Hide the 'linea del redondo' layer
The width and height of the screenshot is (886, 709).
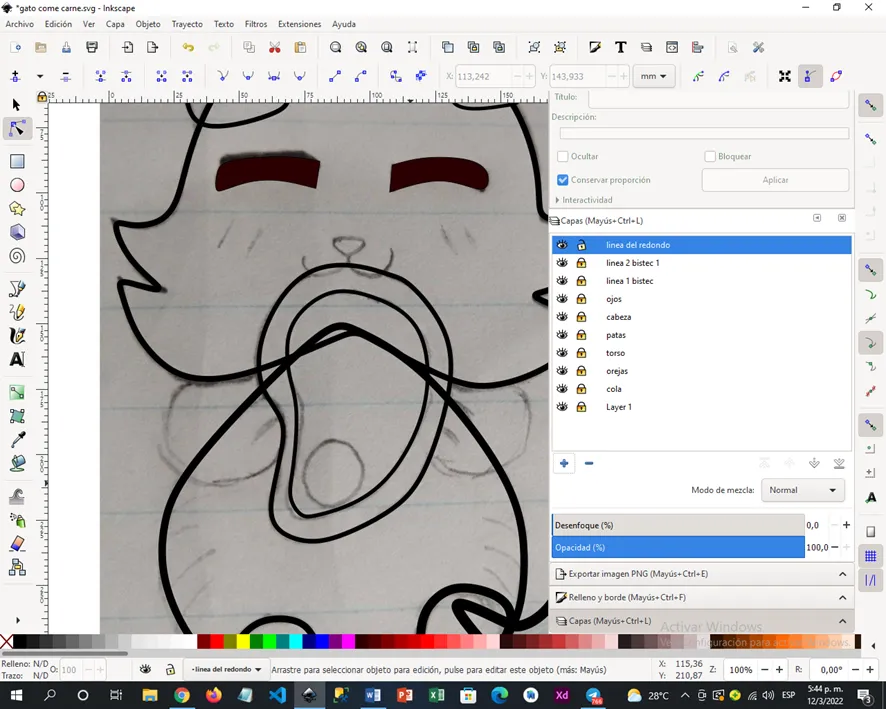562,245
